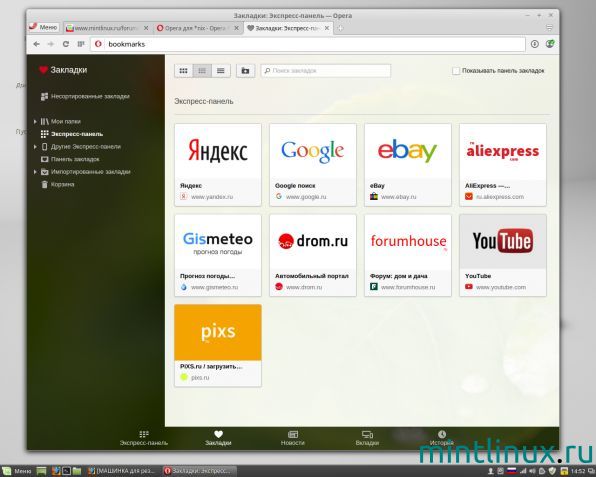Viewport: 596px width, 477px height.
Task: Click the www.gismeteo.ru link text
Action: [214, 287]
